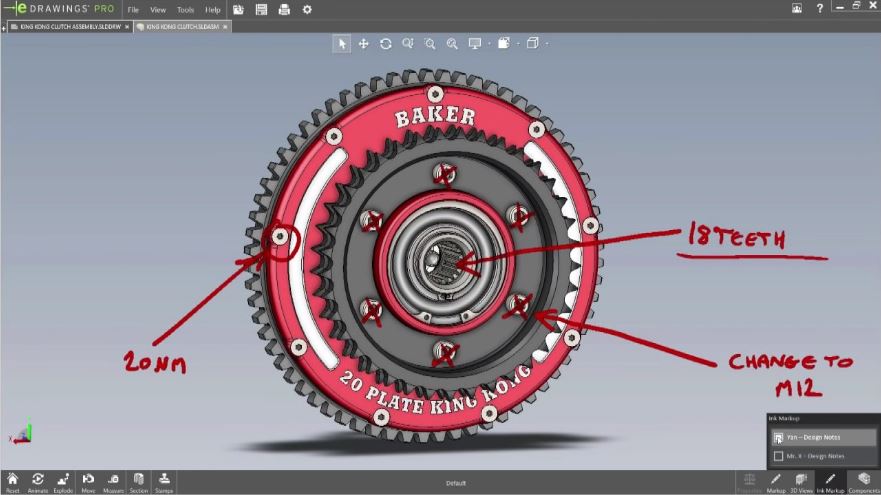This screenshot has height=495, width=881.
Task: Expand the view settings dropdown arrow
Action: point(518,44)
